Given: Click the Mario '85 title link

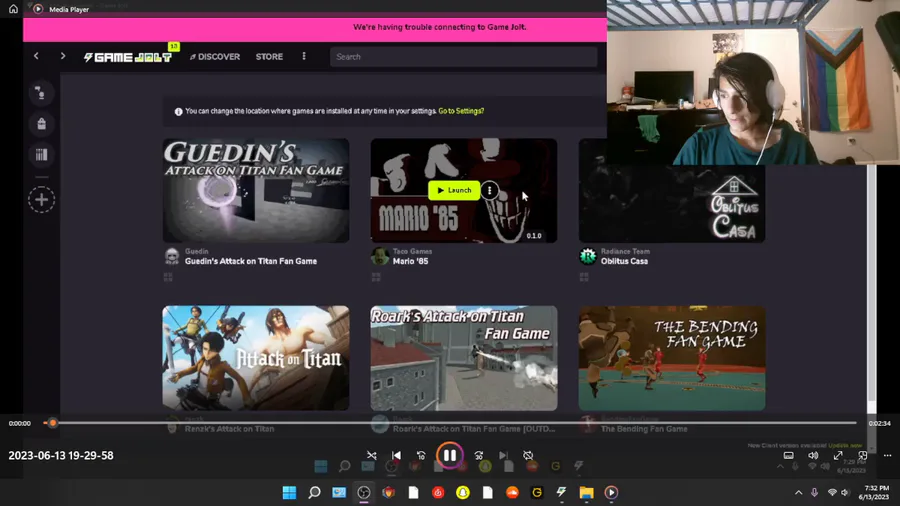Looking at the screenshot, I should pos(410,261).
